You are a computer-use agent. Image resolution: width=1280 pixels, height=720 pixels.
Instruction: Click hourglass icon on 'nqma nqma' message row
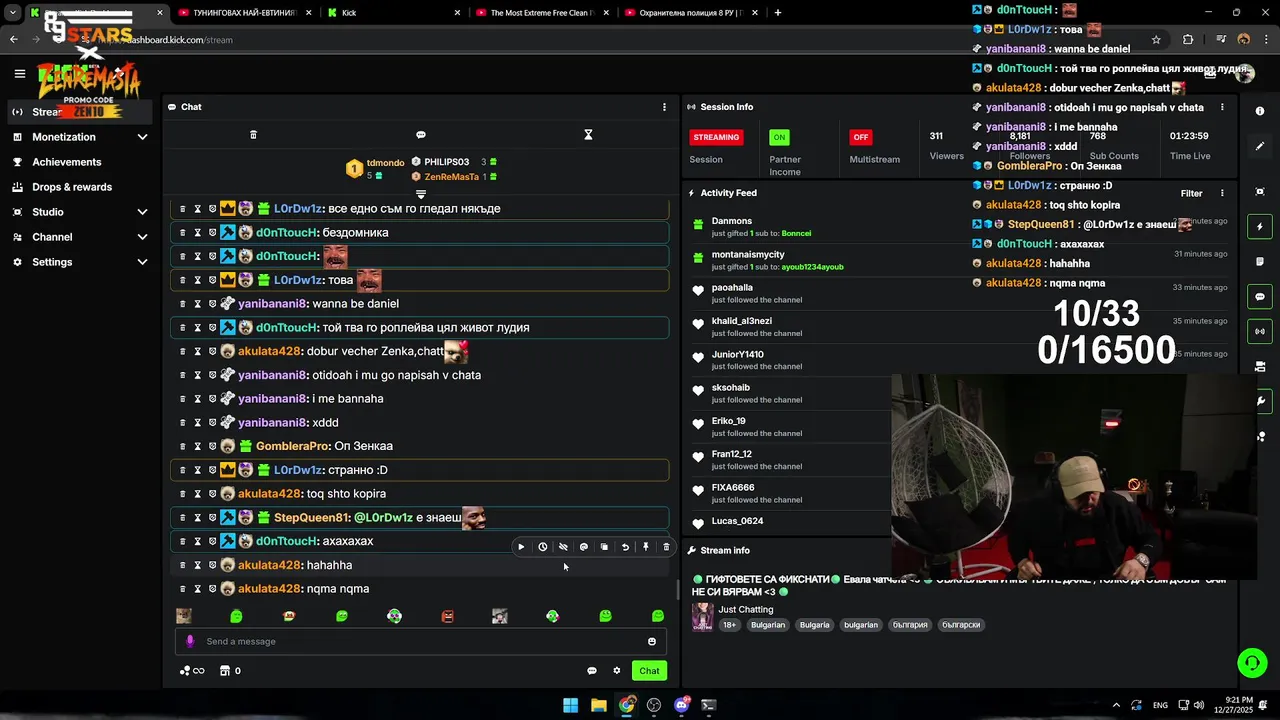click(x=197, y=589)
